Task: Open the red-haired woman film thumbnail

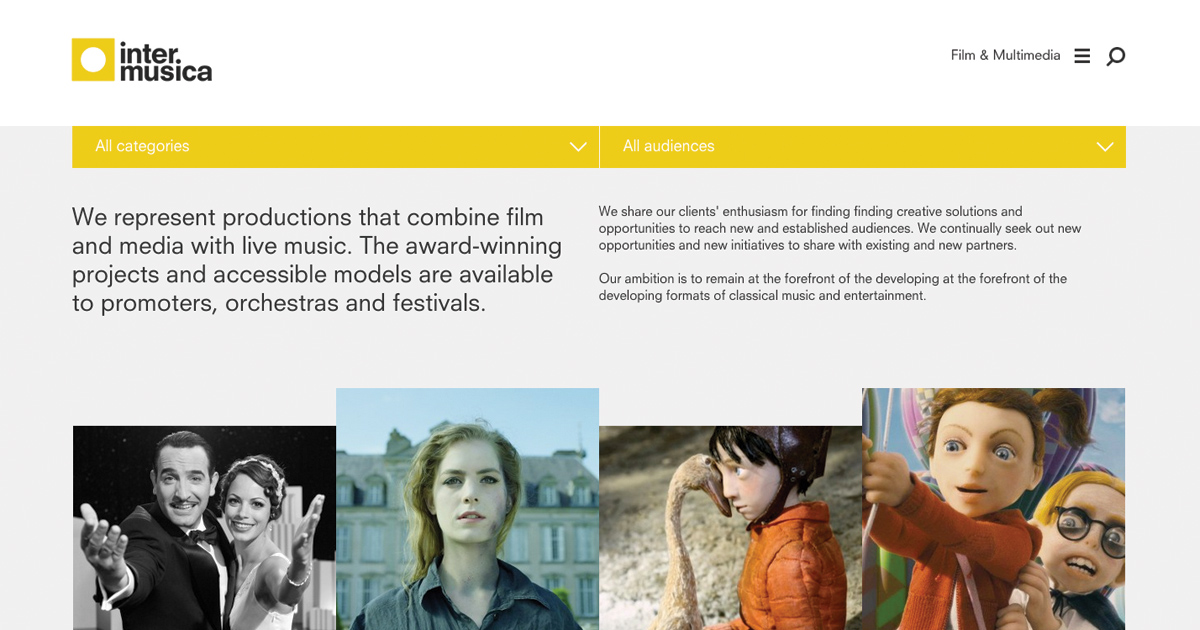Action: [467, 508]
